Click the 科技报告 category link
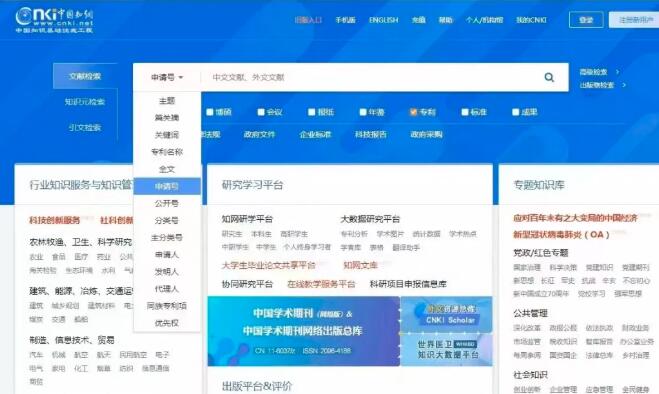Viewport: 659px width, 394px height. coord(371,135)
